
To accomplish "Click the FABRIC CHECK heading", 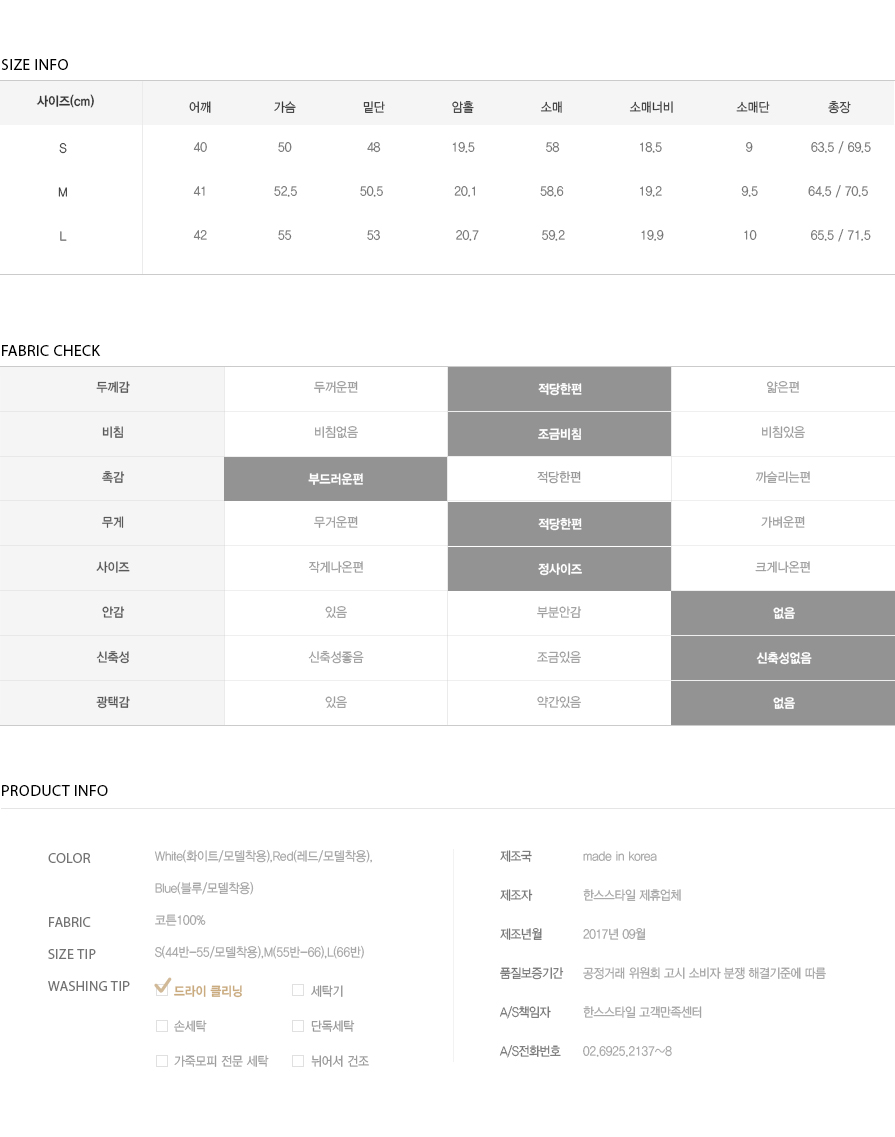I will click(50, 350).
